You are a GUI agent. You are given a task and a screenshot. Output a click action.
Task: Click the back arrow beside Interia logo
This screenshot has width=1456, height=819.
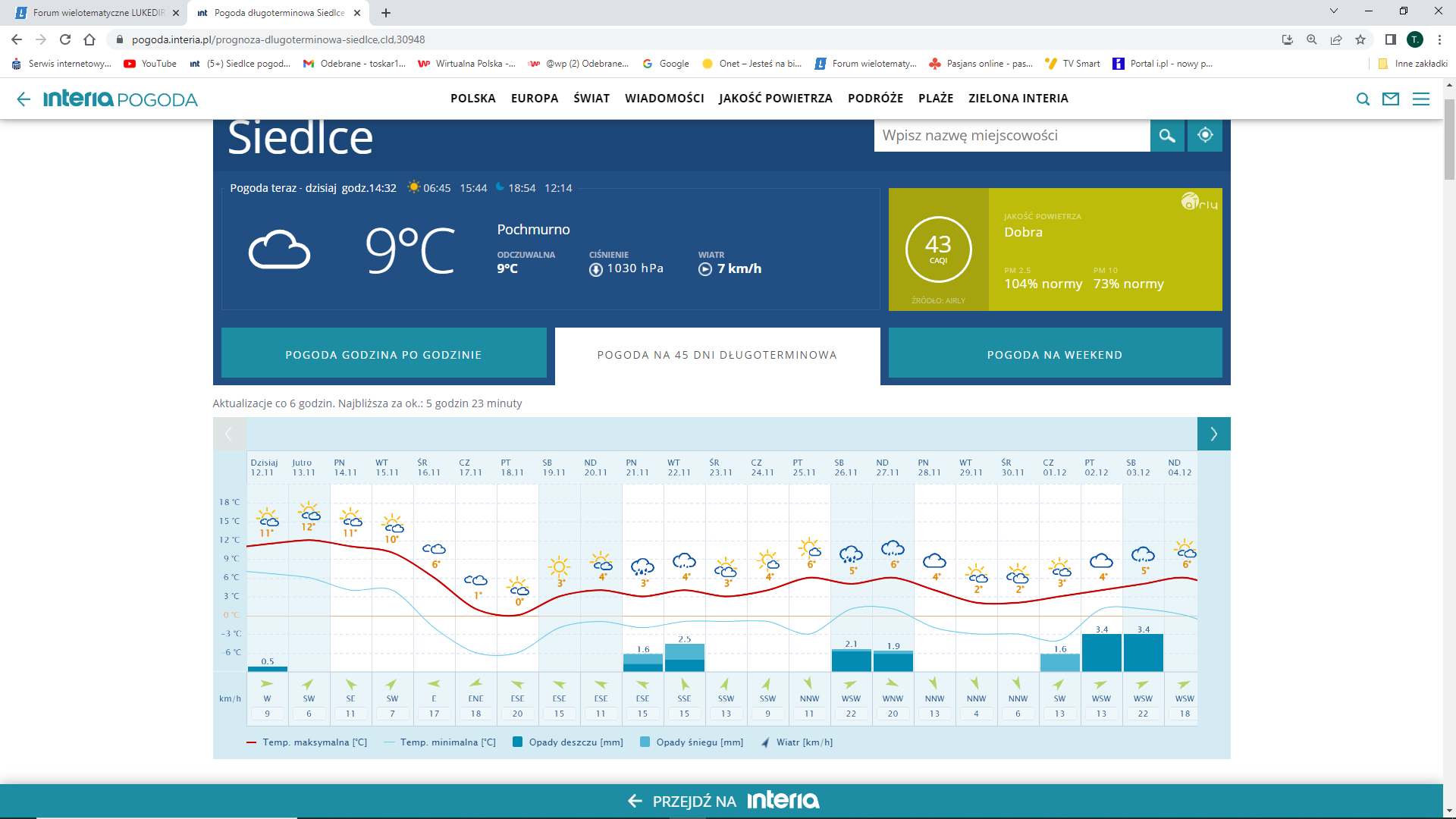point(24,99)
